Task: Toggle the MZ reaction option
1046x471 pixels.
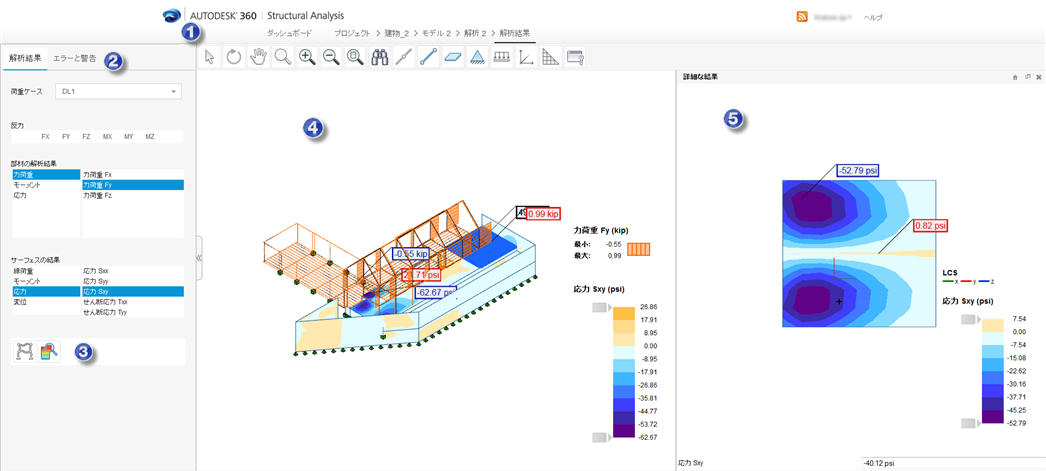Action: (149, 136)
